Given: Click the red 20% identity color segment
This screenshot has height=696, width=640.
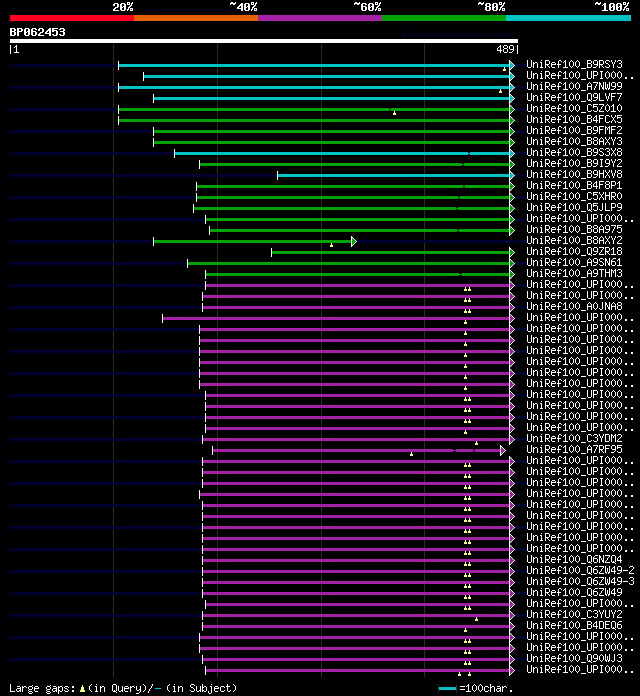Looking at the screenshot, I should [72, 18].
